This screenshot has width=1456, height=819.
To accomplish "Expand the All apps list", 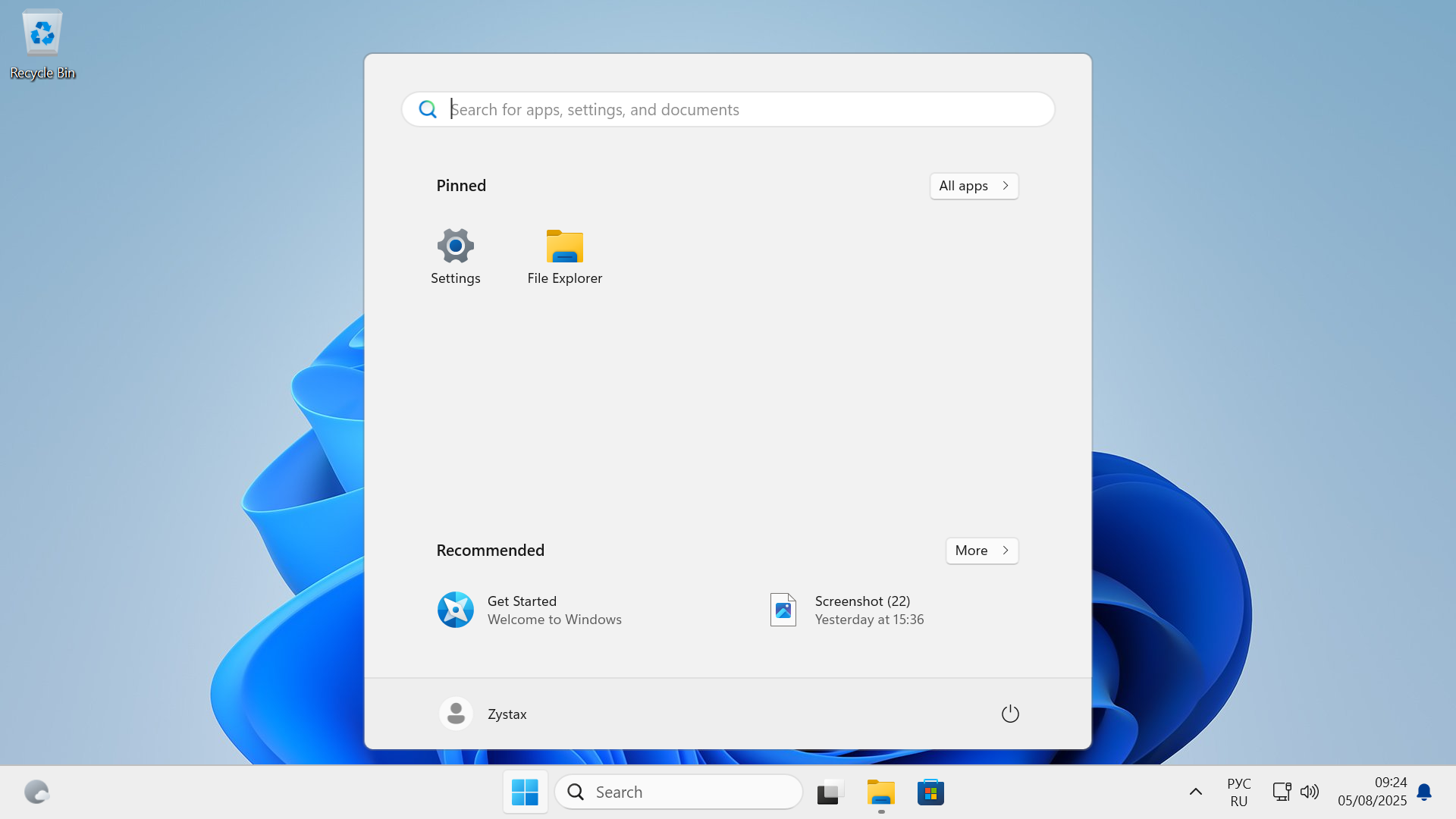I will pos(974,186).
